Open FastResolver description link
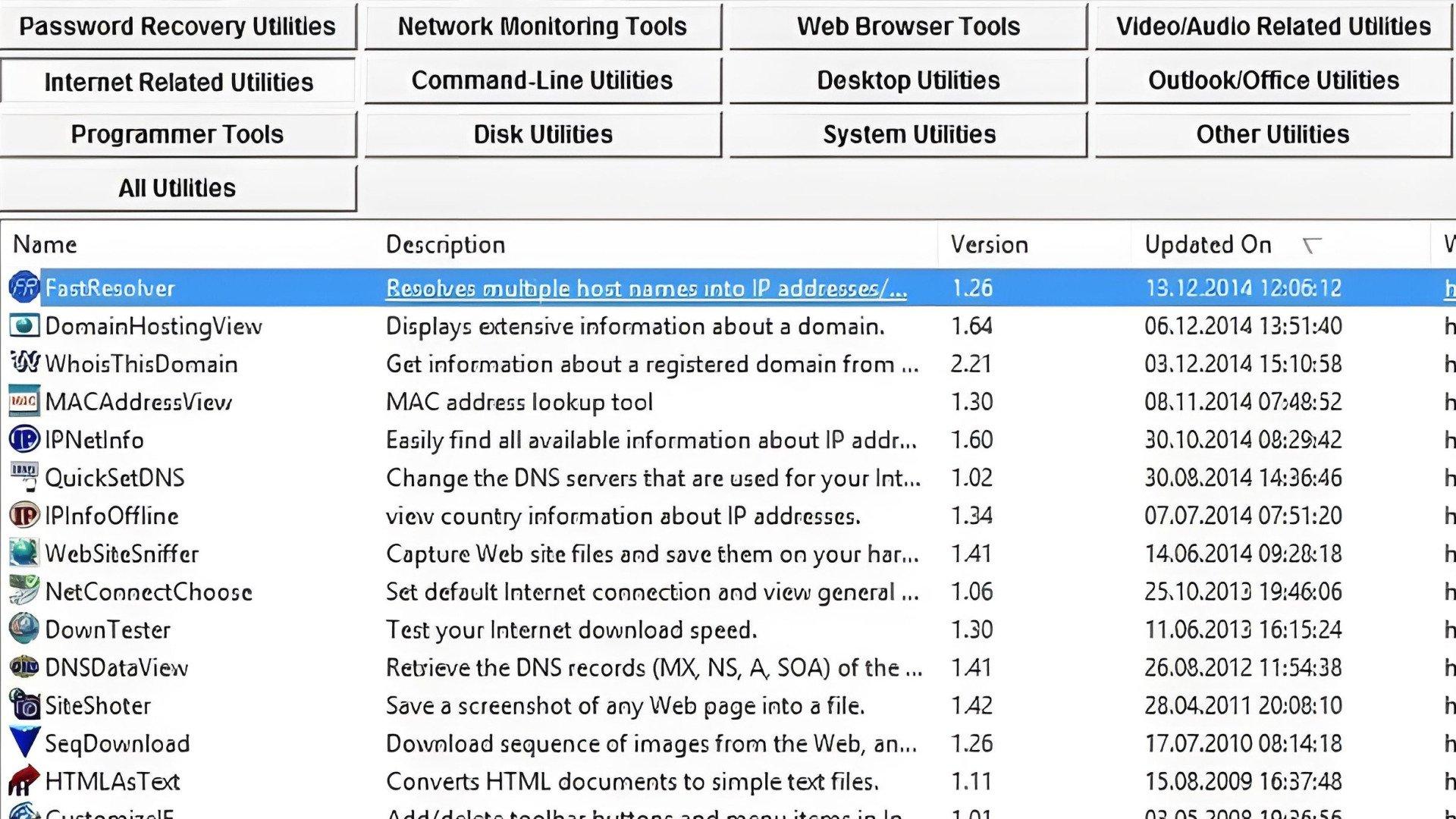 (x=646, y=288)
